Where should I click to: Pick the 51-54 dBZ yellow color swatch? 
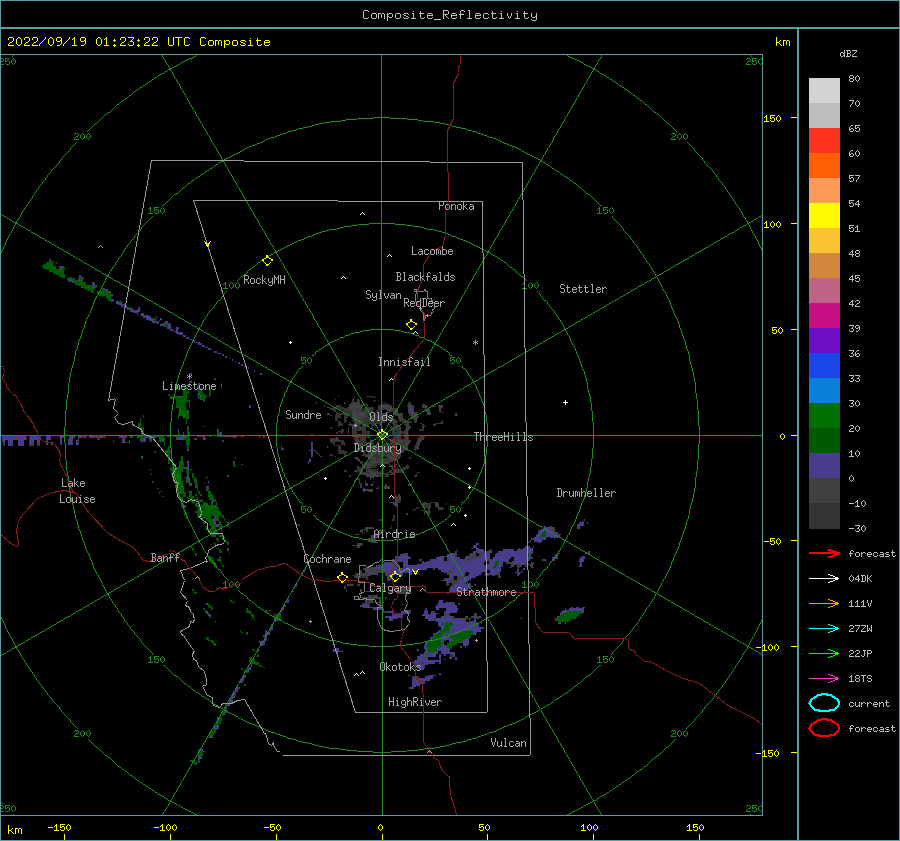(824, 215)
